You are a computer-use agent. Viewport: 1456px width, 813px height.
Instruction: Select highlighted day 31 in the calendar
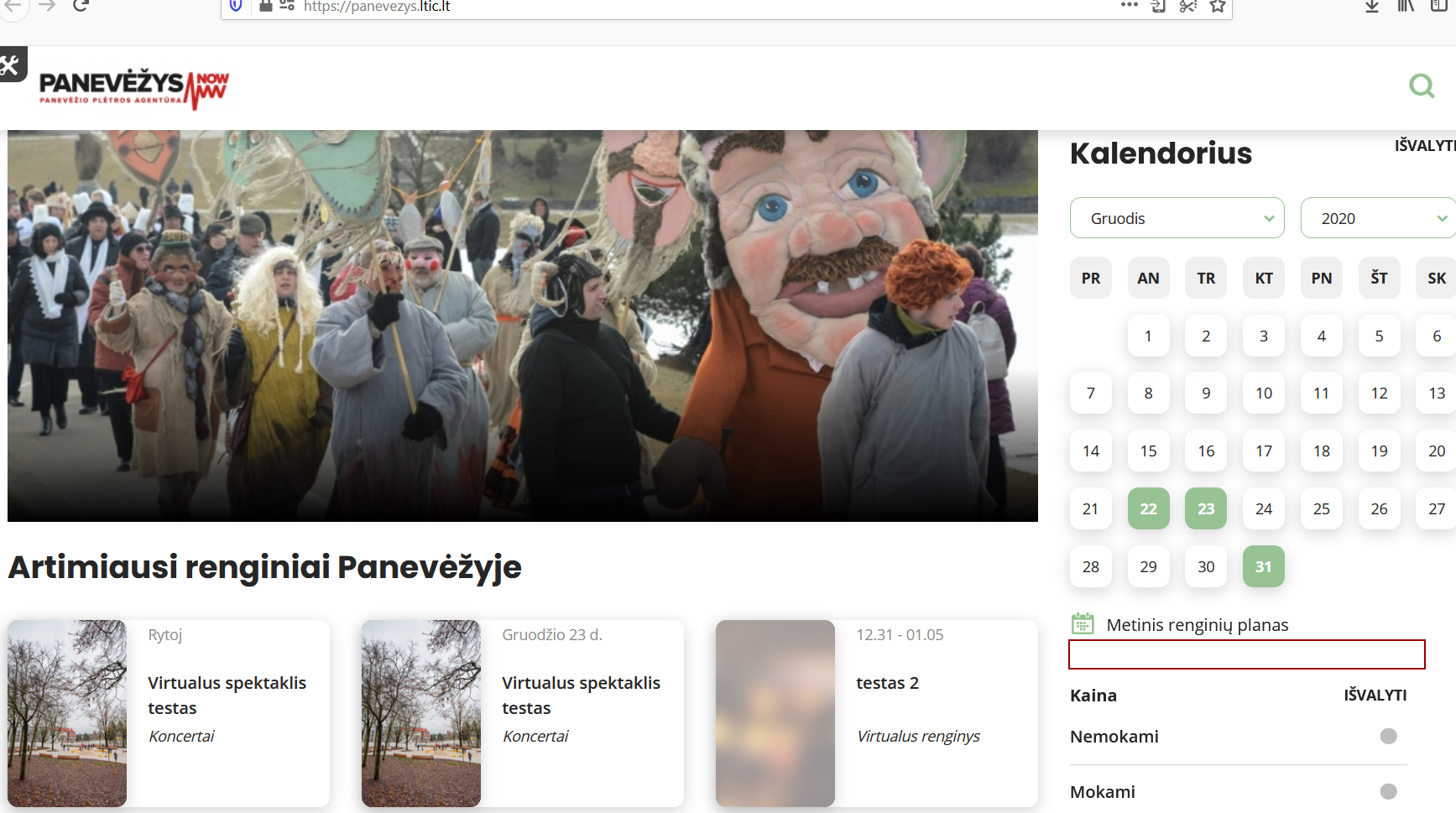coord(1263,566)
